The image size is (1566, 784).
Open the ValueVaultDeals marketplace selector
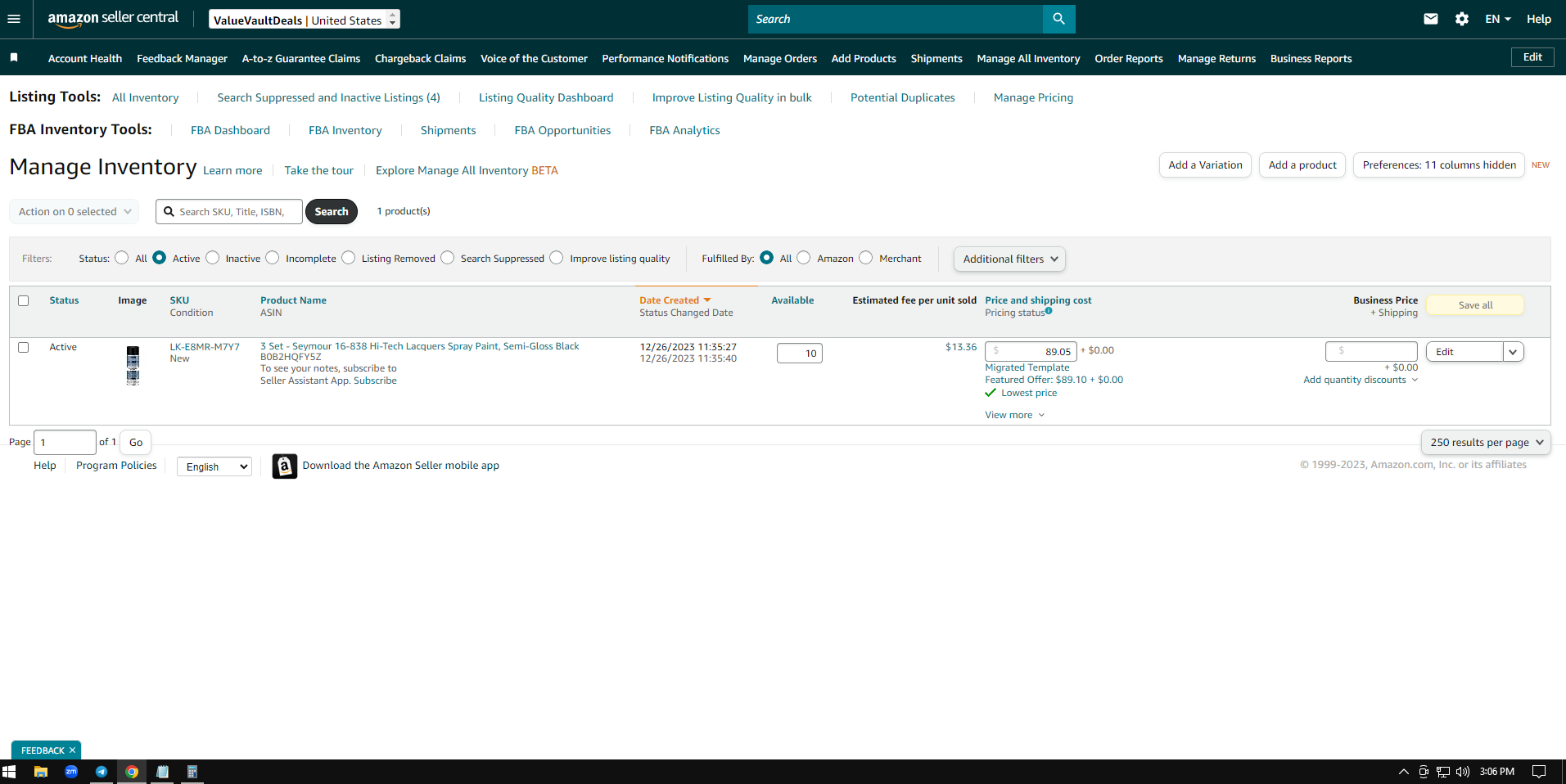(x=305, y=19)
